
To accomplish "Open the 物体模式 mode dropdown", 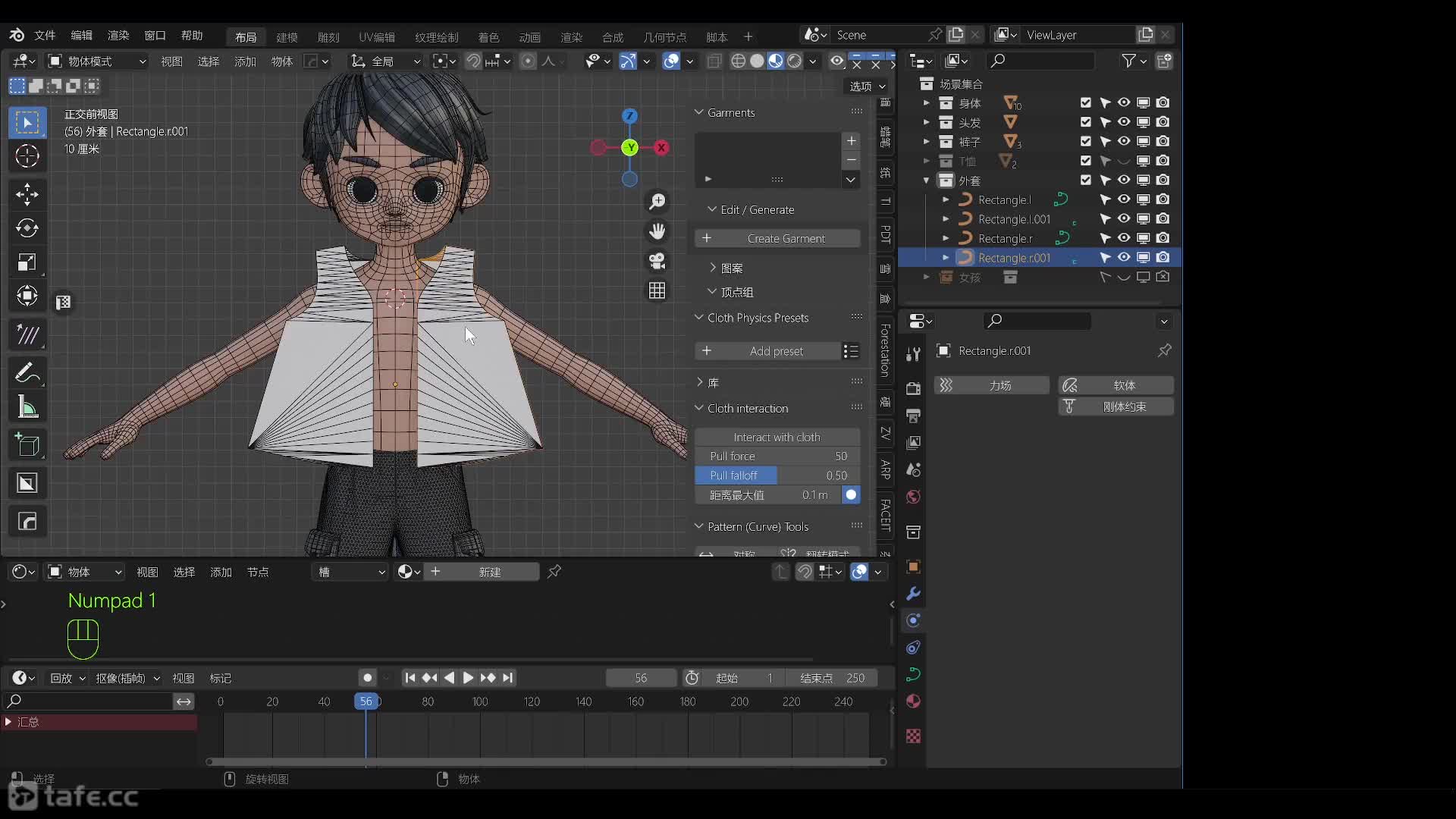I will pos(96,61).
